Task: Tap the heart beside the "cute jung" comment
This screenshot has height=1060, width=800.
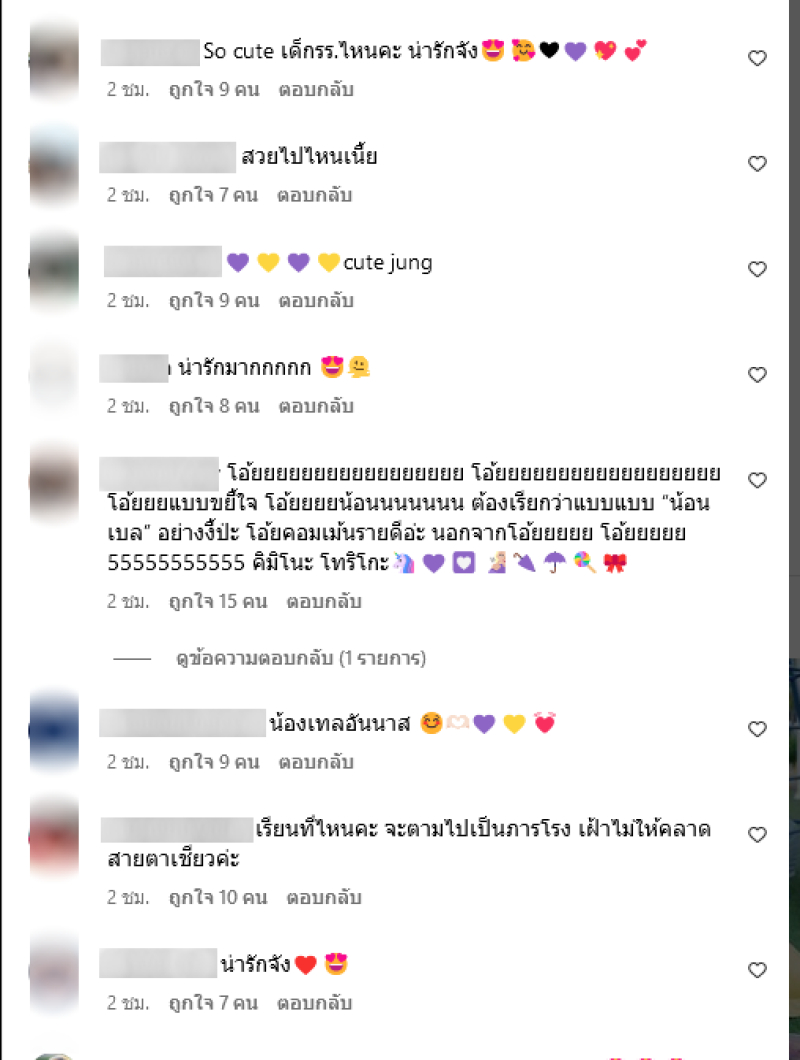Action: pyautogui.click(x=757, y=269)
